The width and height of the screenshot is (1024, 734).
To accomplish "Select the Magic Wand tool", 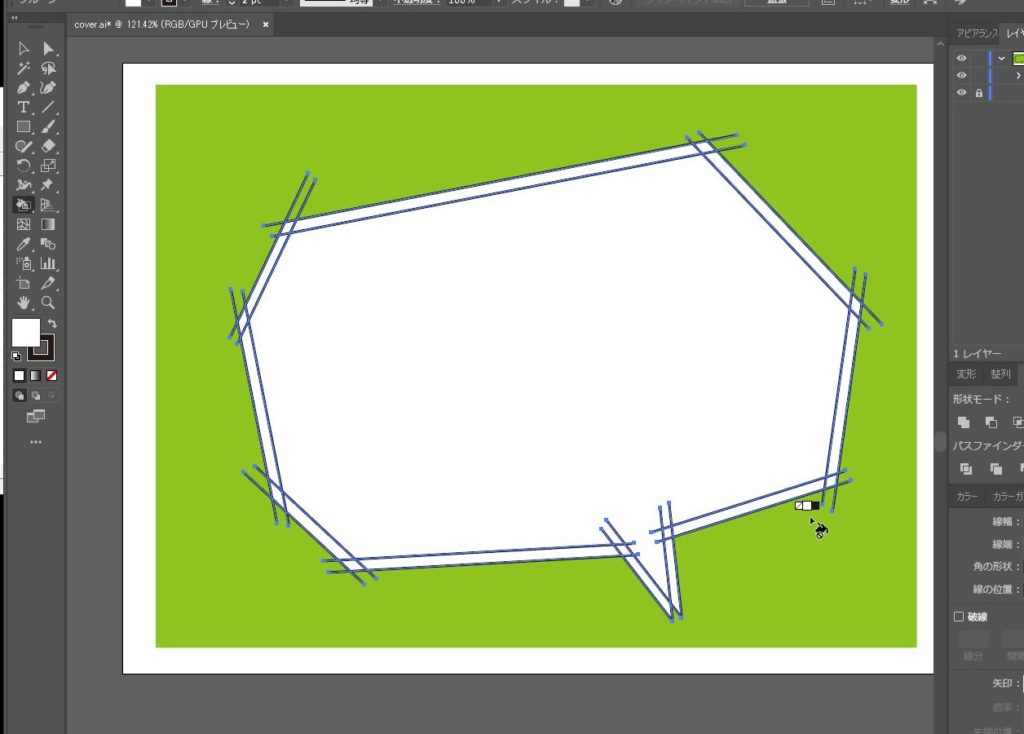I will [x=23, y=68].
